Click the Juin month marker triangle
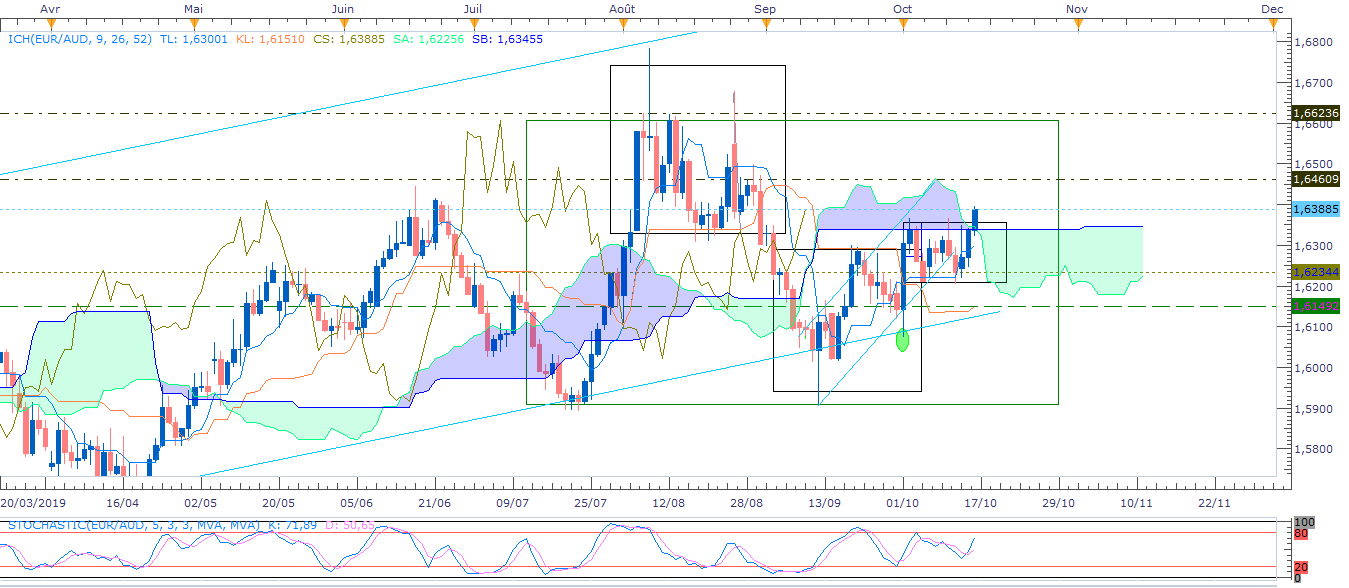1349x588 pixels. click(x=342, y=24)
